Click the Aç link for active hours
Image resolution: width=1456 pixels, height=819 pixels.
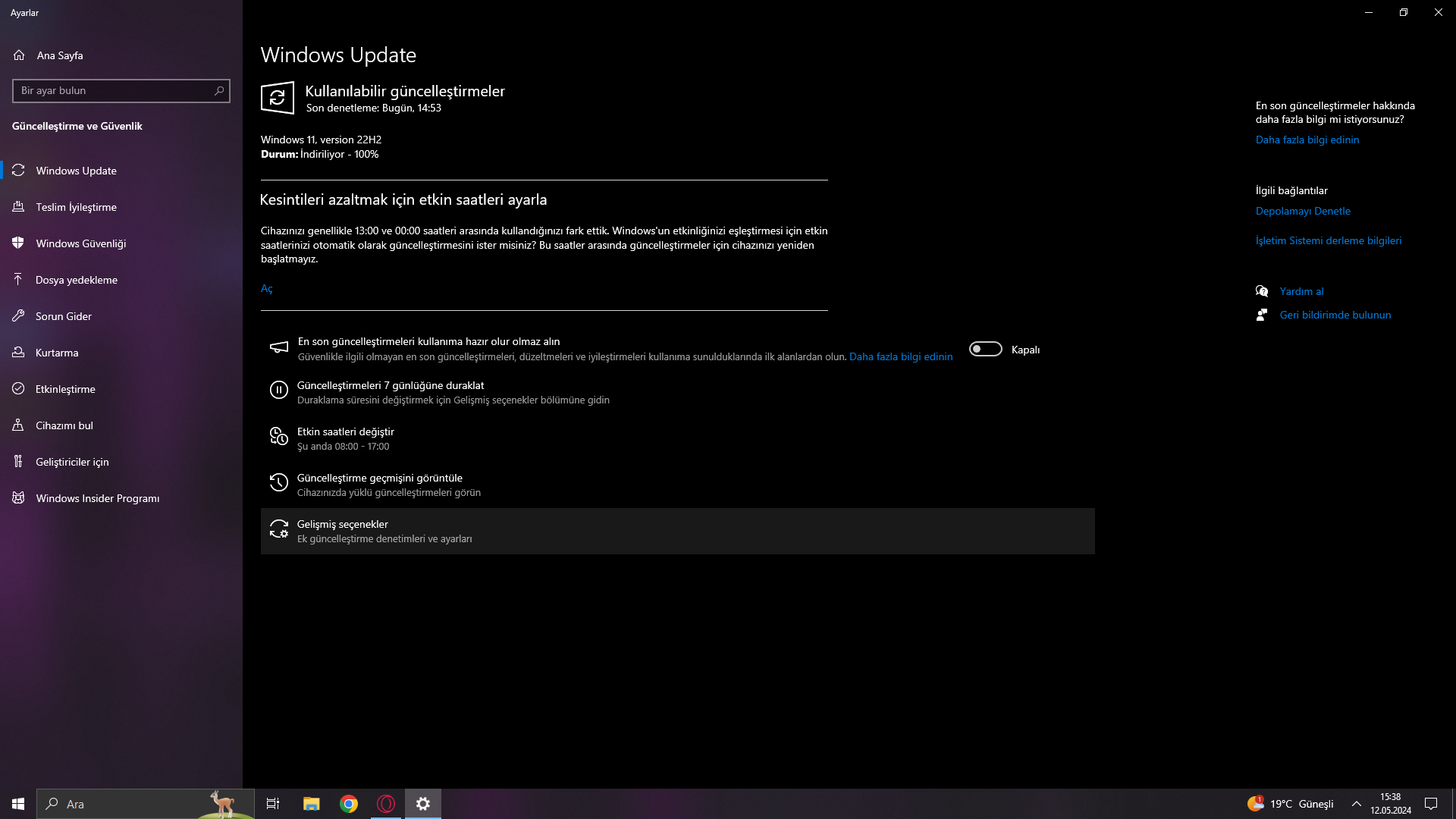[267, 288]
